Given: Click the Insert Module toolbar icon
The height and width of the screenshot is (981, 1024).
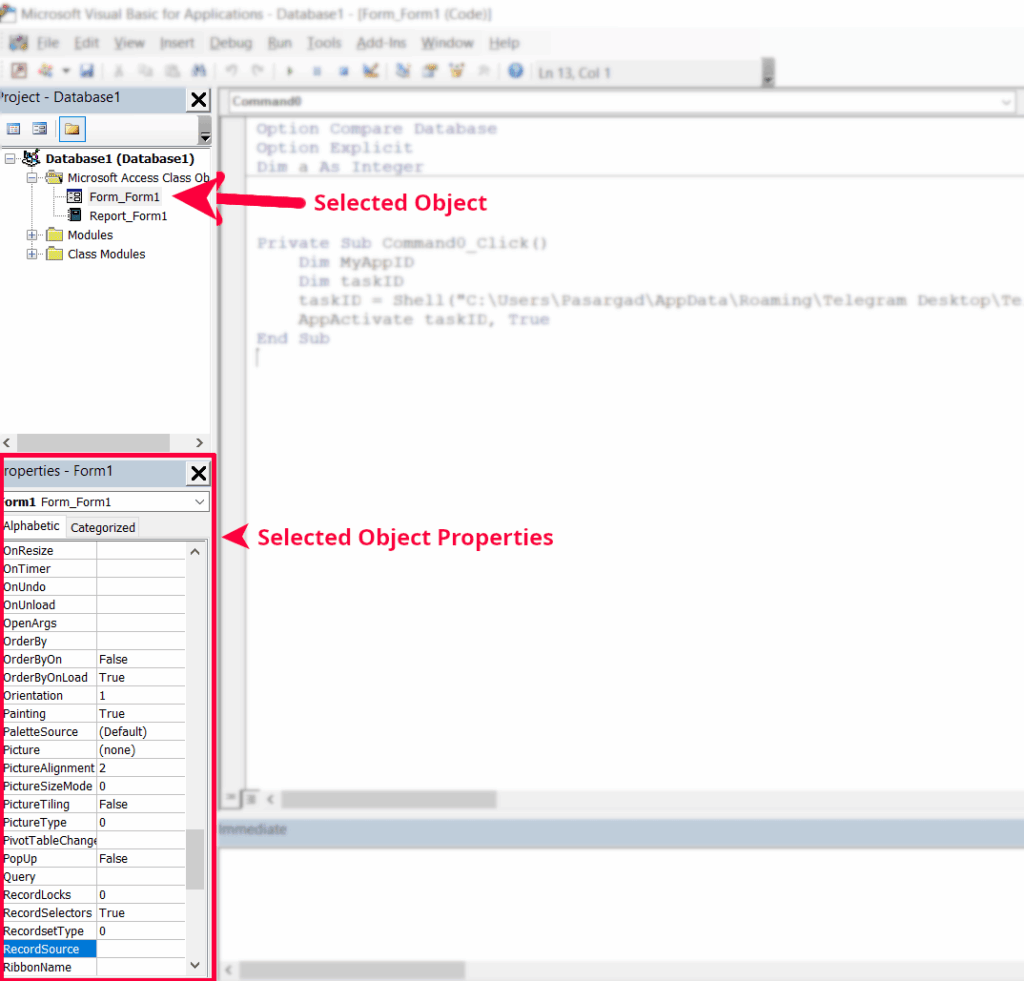Looking at the screenshot, I should (x=45, y=71).
